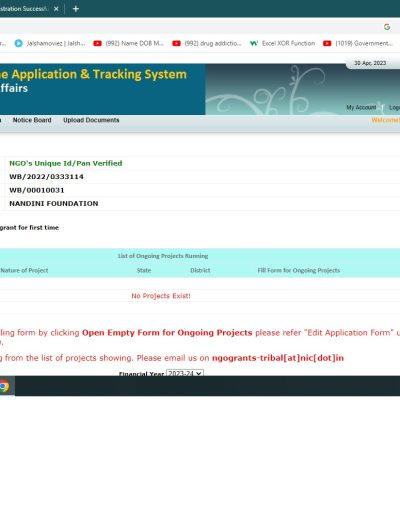Click the State column header
The image size is (400, 516).
point(144,270)
